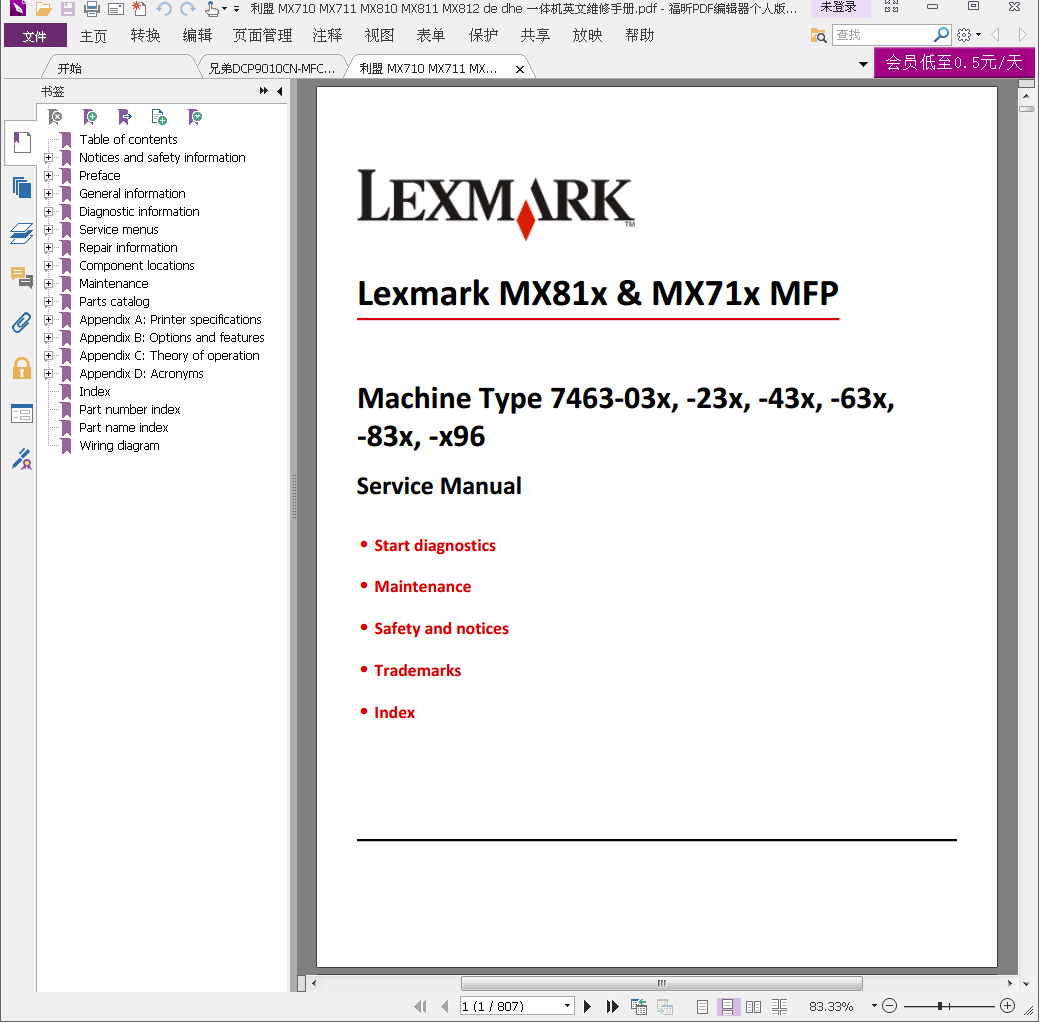
Task: Select the hand tool in quick toolbar
Action: click(x=211, y=9)
